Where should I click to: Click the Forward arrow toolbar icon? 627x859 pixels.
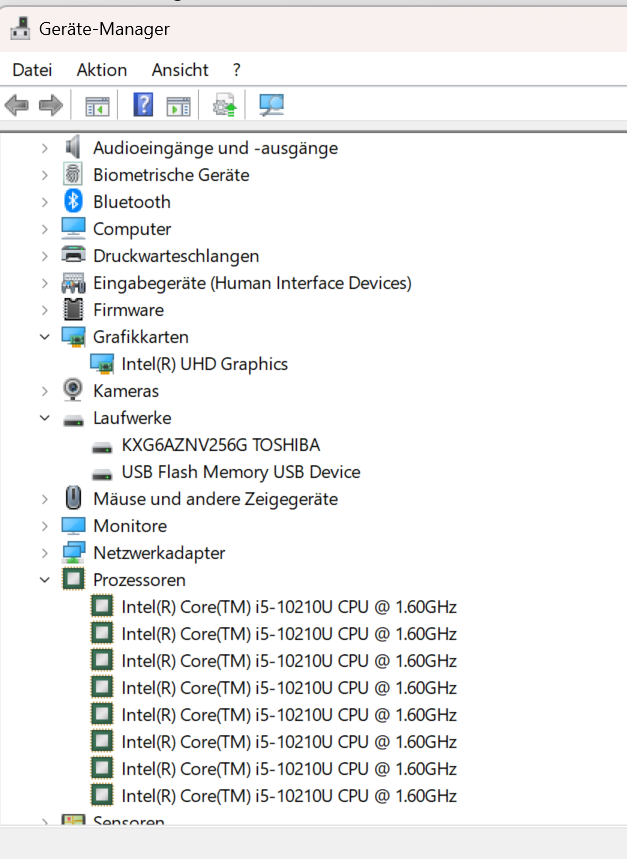click(x=50, y=104)
